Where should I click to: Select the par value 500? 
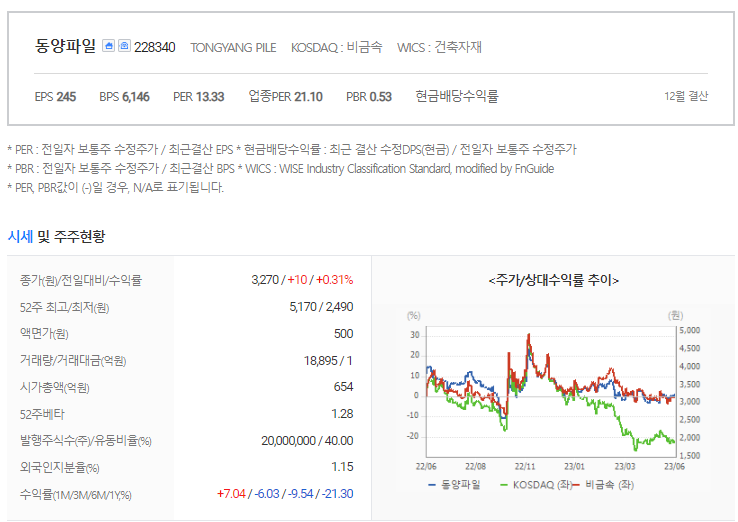point(344,334)
